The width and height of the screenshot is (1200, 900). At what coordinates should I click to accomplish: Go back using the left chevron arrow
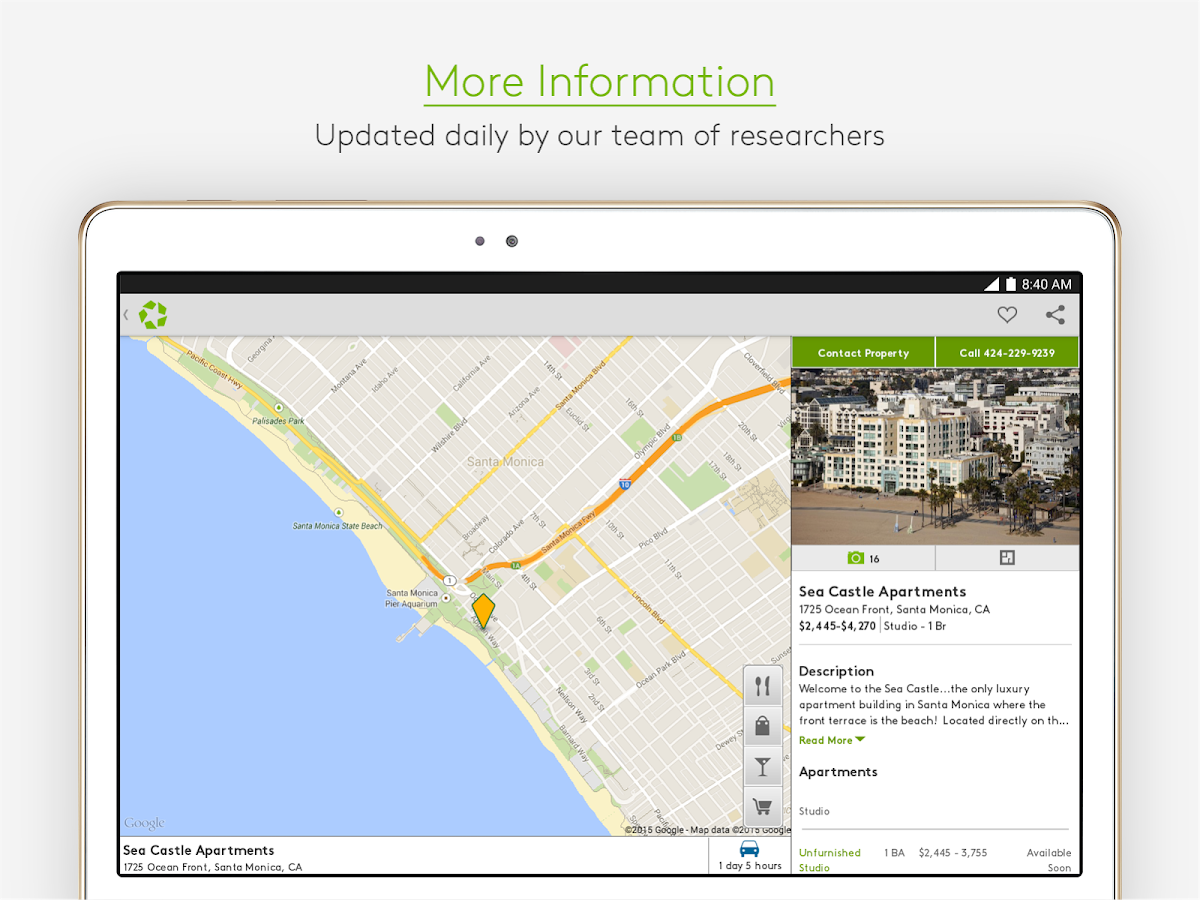click(x=125, y=314)
